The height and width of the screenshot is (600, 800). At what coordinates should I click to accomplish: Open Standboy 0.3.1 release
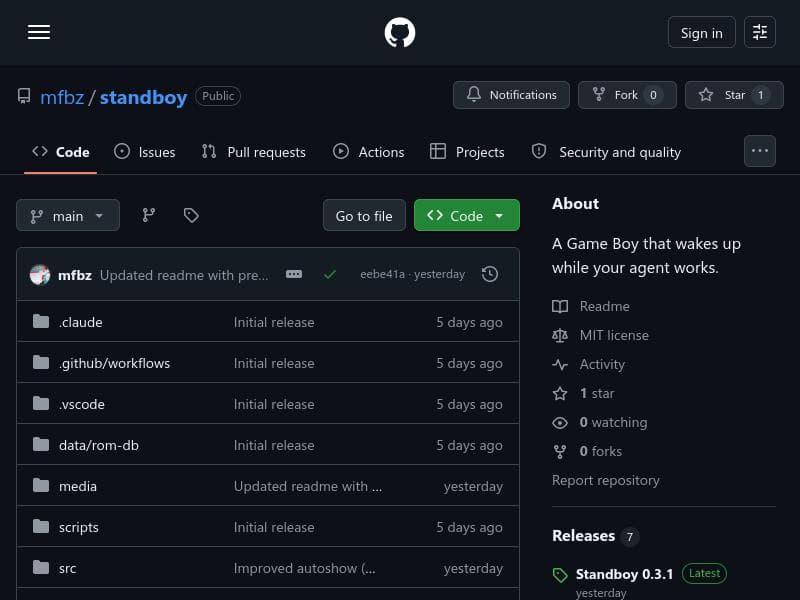pyautogui.click(x=624, y=574)
